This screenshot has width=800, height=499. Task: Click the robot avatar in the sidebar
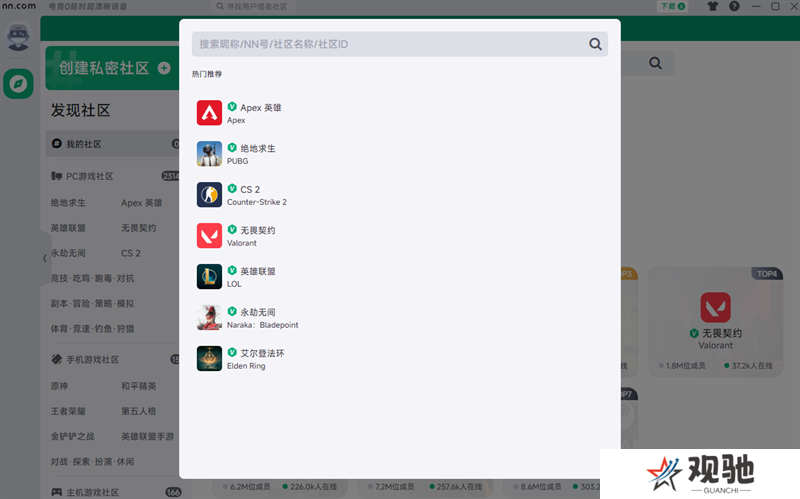(x=18, y=36)
